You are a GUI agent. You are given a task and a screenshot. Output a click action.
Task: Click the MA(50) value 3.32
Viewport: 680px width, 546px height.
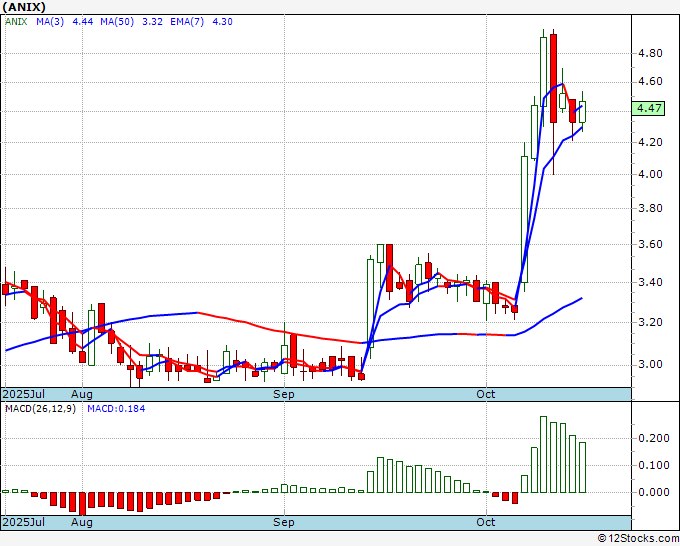(152, 22)
